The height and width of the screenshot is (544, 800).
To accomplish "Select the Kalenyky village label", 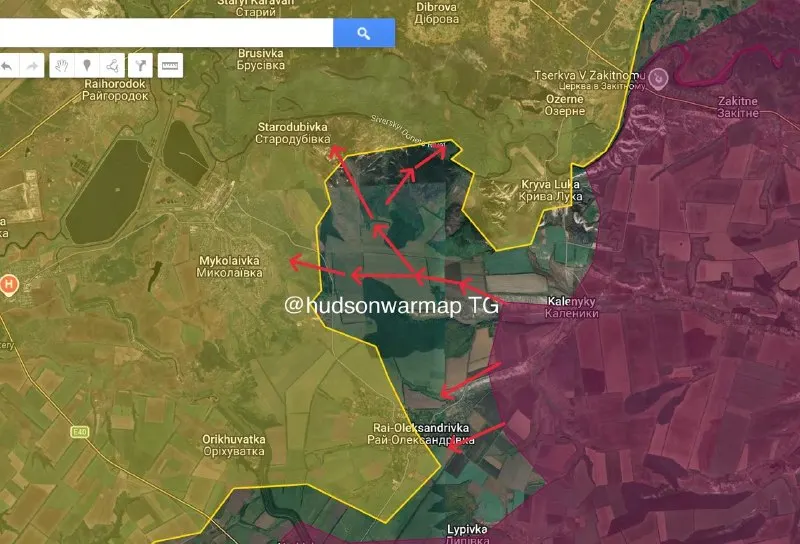I will point(571,307).
